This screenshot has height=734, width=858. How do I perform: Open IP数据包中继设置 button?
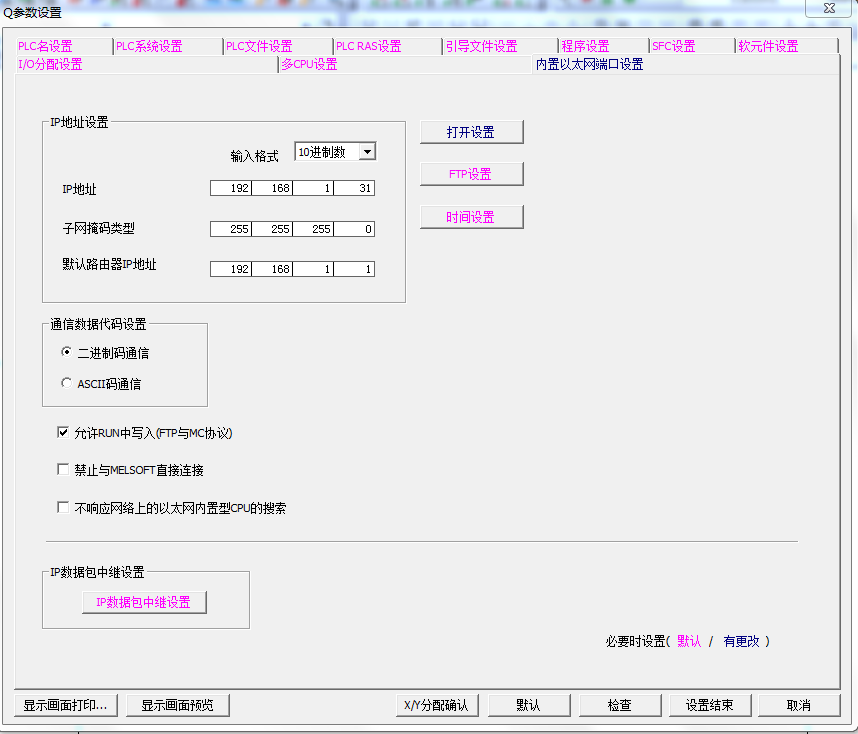coord(144,602)
